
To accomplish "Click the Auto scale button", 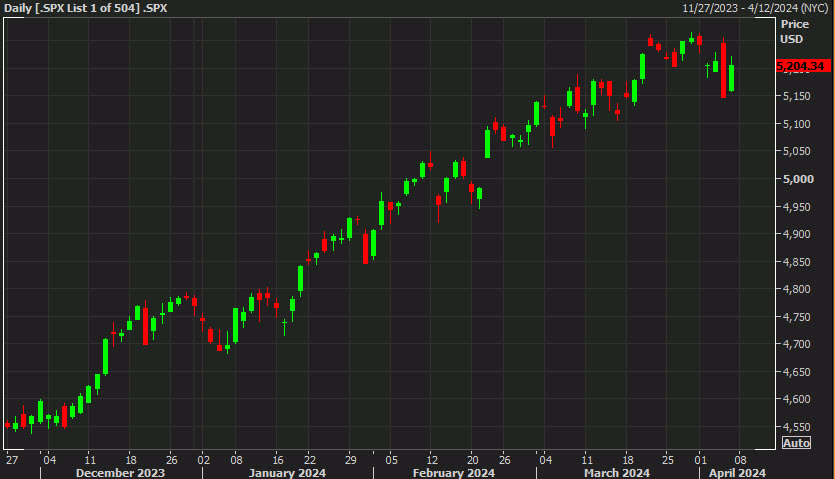I will coord(796,443).
